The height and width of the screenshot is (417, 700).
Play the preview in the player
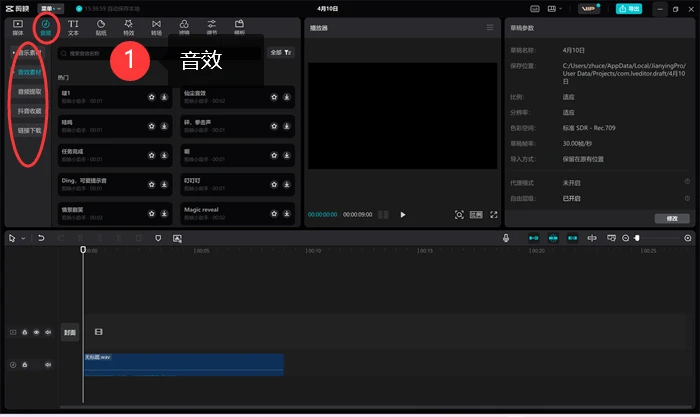403,215
